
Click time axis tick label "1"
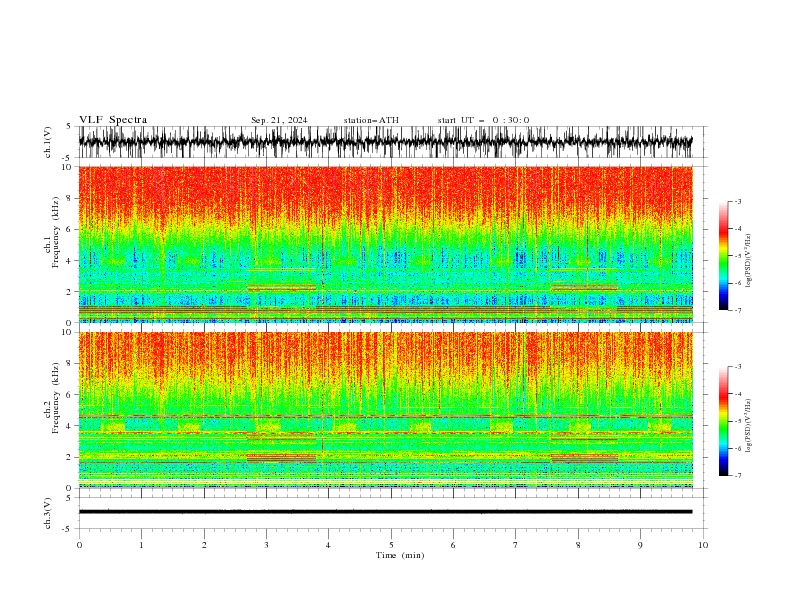tap(141, 545)
